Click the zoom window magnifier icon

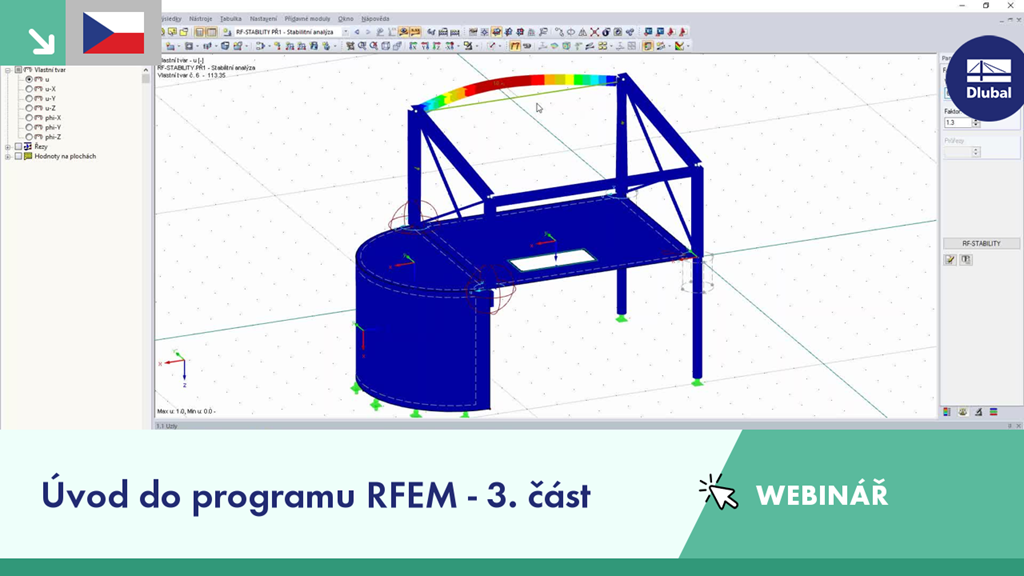coord(361,46)
